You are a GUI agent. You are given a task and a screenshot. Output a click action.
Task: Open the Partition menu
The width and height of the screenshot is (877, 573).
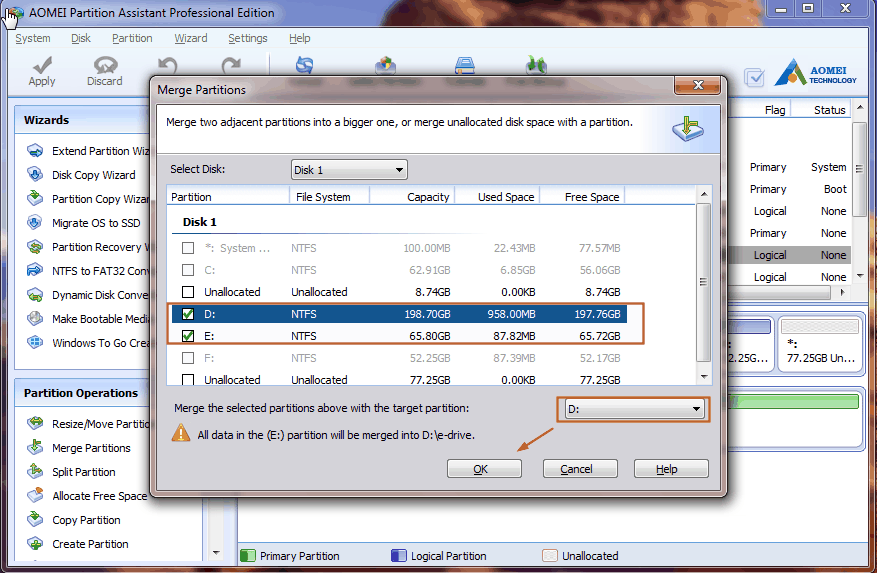pyautogui.click(x=132, y=38)
